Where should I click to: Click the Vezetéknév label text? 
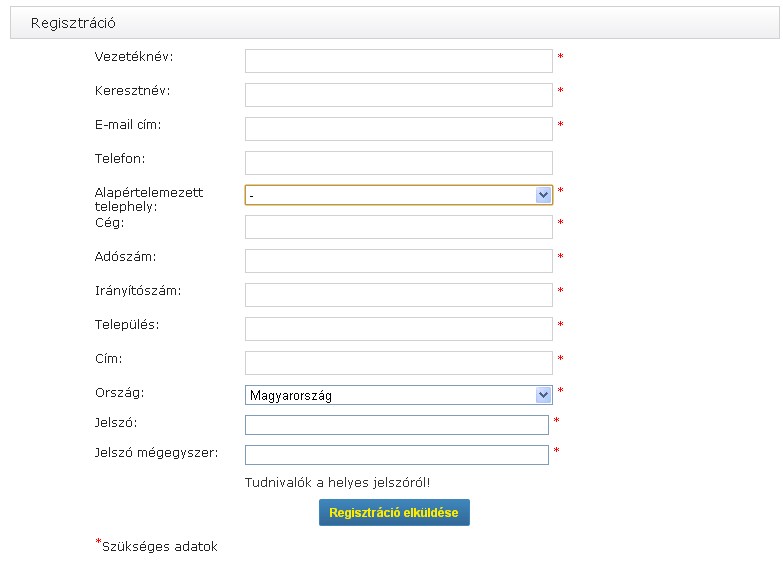tap(134, 56)
